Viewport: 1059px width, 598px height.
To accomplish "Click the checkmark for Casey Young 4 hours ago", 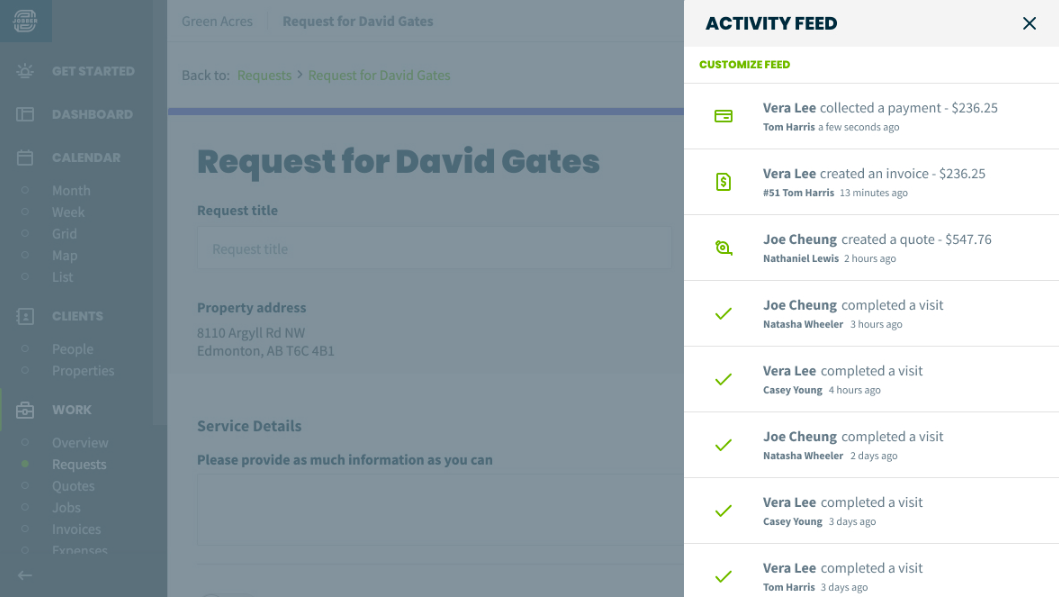I will coord(723,379).
